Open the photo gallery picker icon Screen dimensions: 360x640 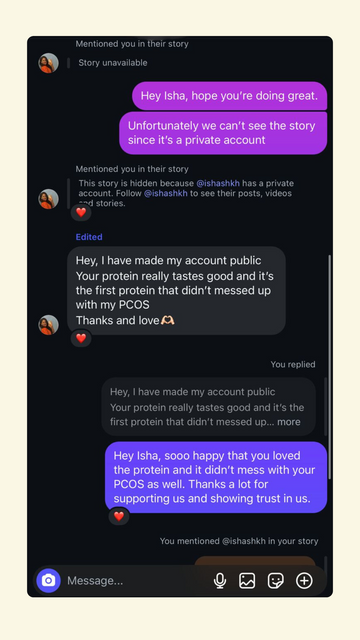(x=247, y=580)
